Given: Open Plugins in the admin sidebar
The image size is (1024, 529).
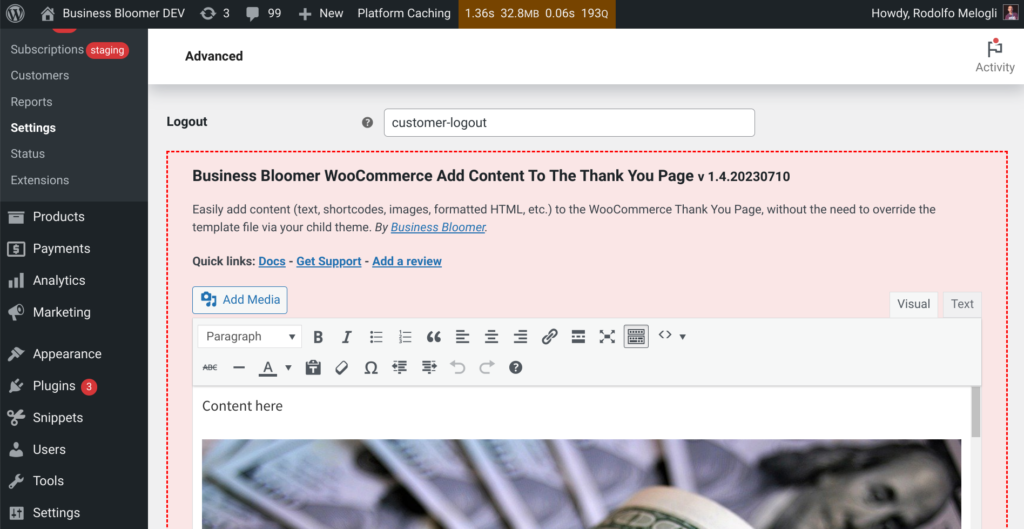Looking at the screenshot, I should point(54,386).
